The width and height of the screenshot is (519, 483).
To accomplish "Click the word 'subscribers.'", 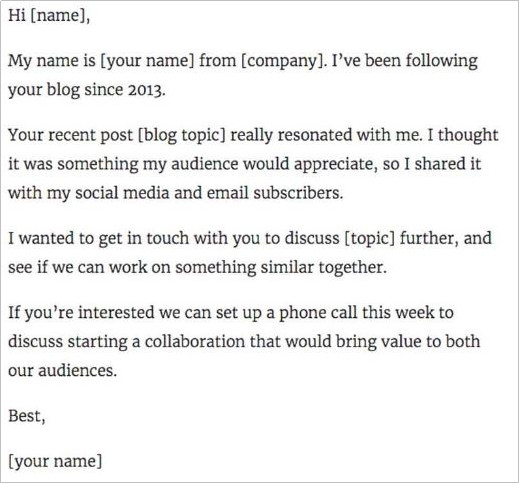I will (298, 193).
